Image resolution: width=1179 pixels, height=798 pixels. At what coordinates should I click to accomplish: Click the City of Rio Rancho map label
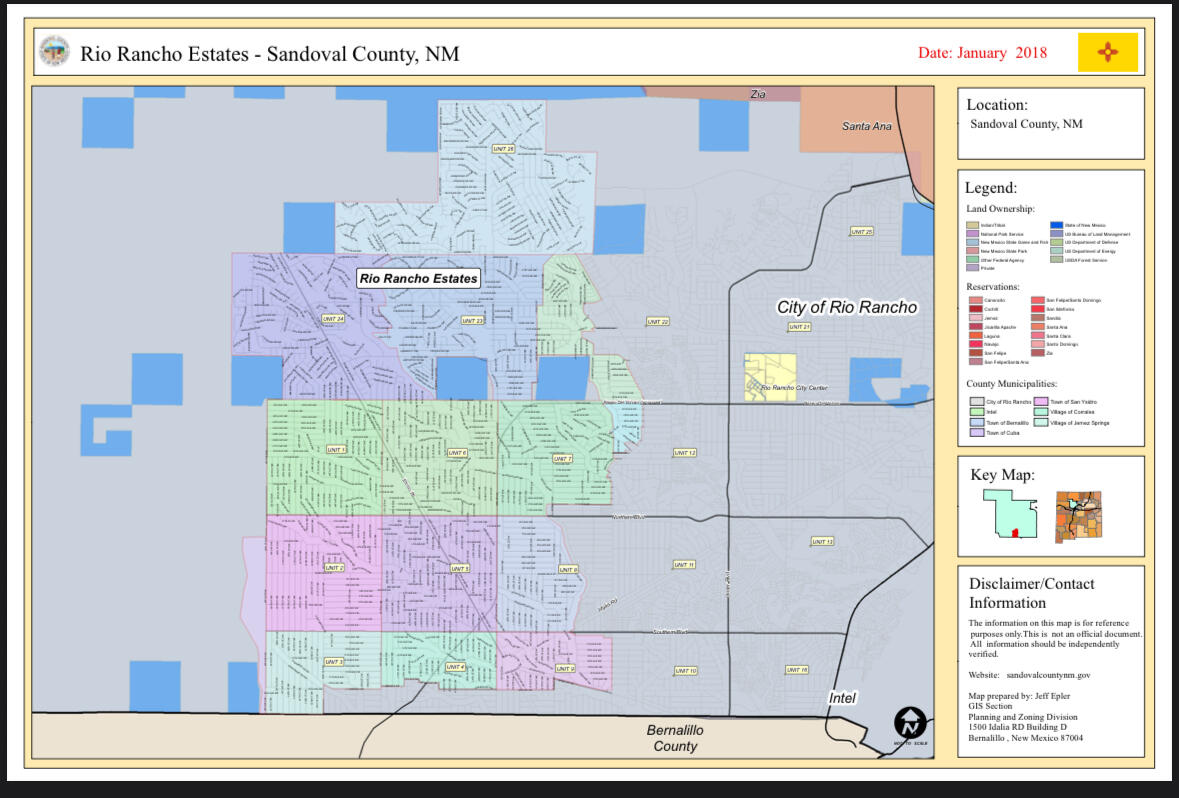(846, 307)
